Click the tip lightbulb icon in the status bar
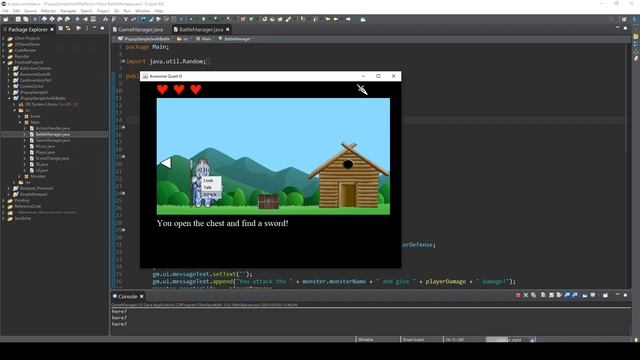640x360 pixels. [636, 339]
